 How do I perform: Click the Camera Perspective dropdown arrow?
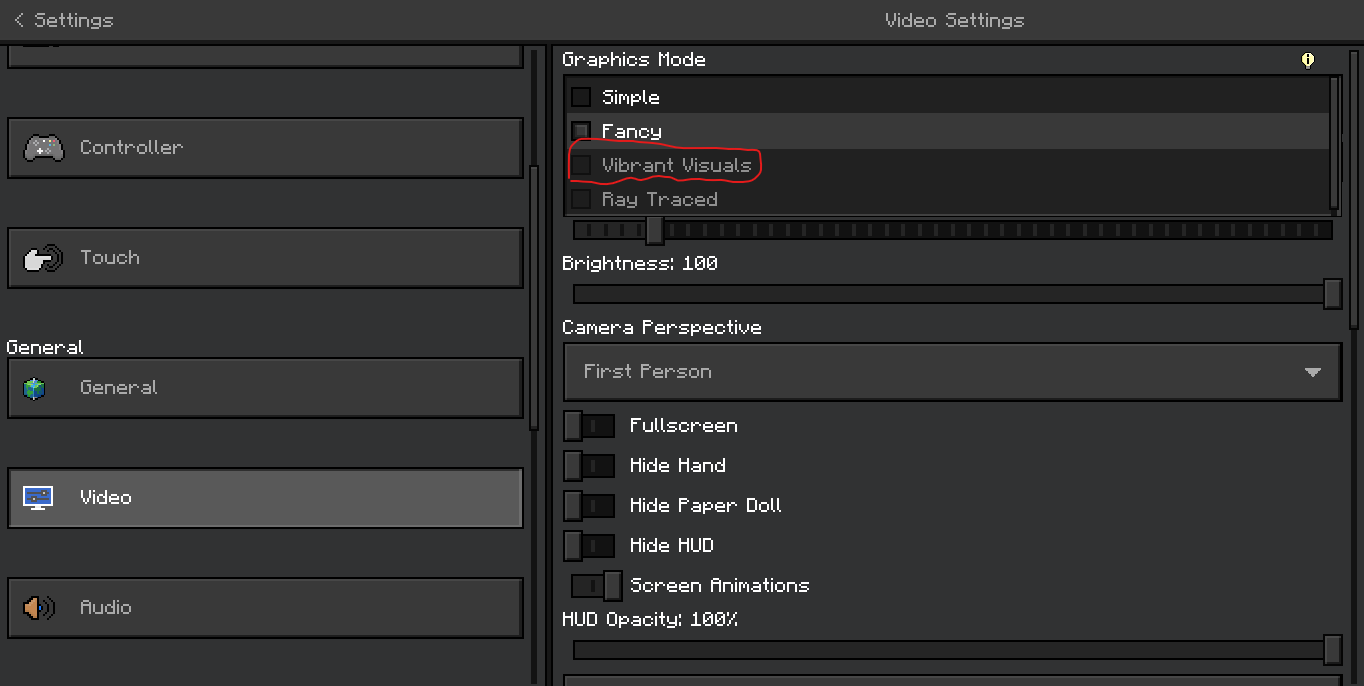[x=1313, y=372]
